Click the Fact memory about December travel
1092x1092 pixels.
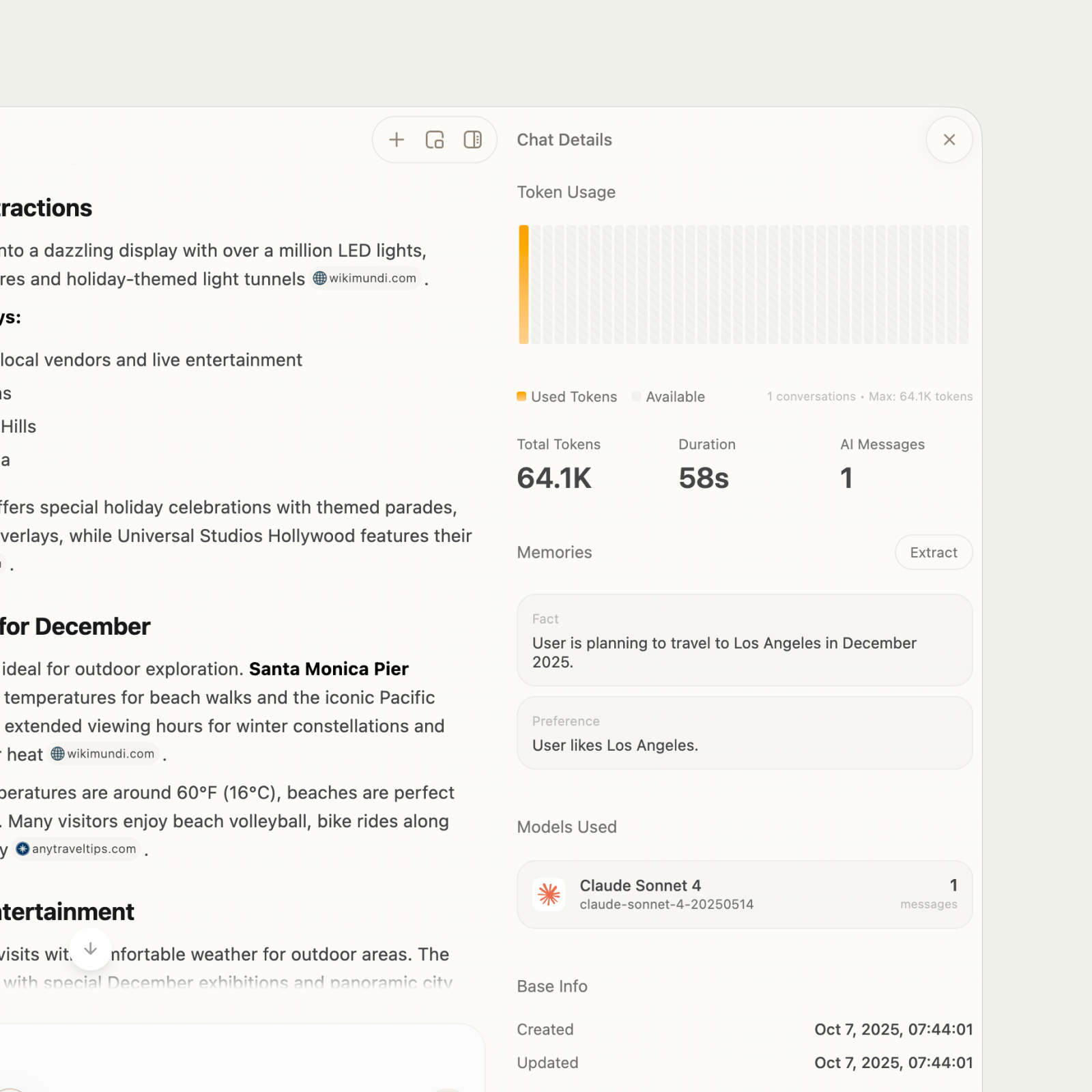click(744, 640)
